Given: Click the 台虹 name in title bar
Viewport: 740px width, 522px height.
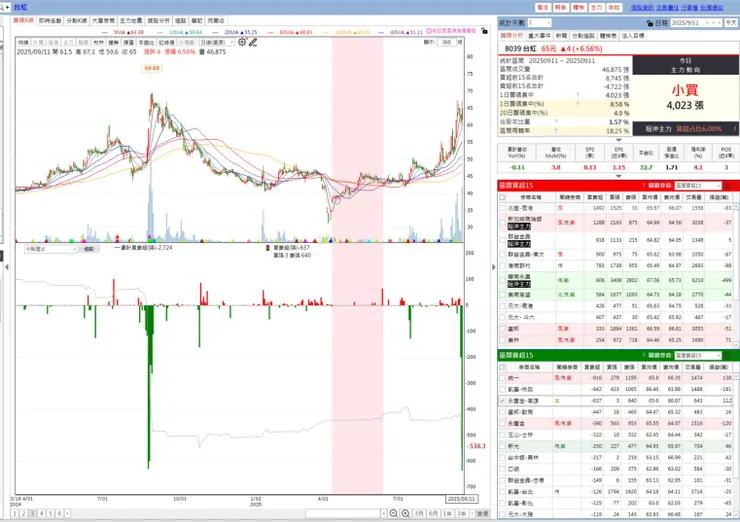Looking at the screenshot, I should [20, 7].
